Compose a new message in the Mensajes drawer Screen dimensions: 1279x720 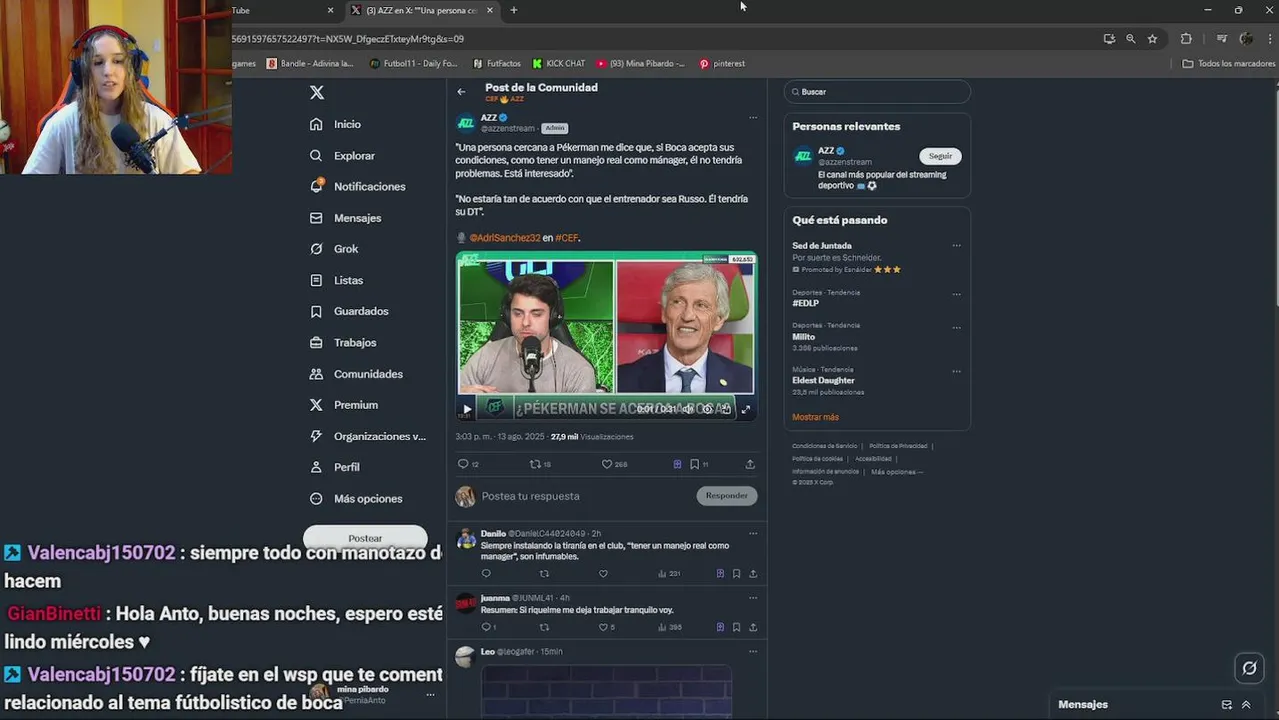click(x=1227, y=705)
